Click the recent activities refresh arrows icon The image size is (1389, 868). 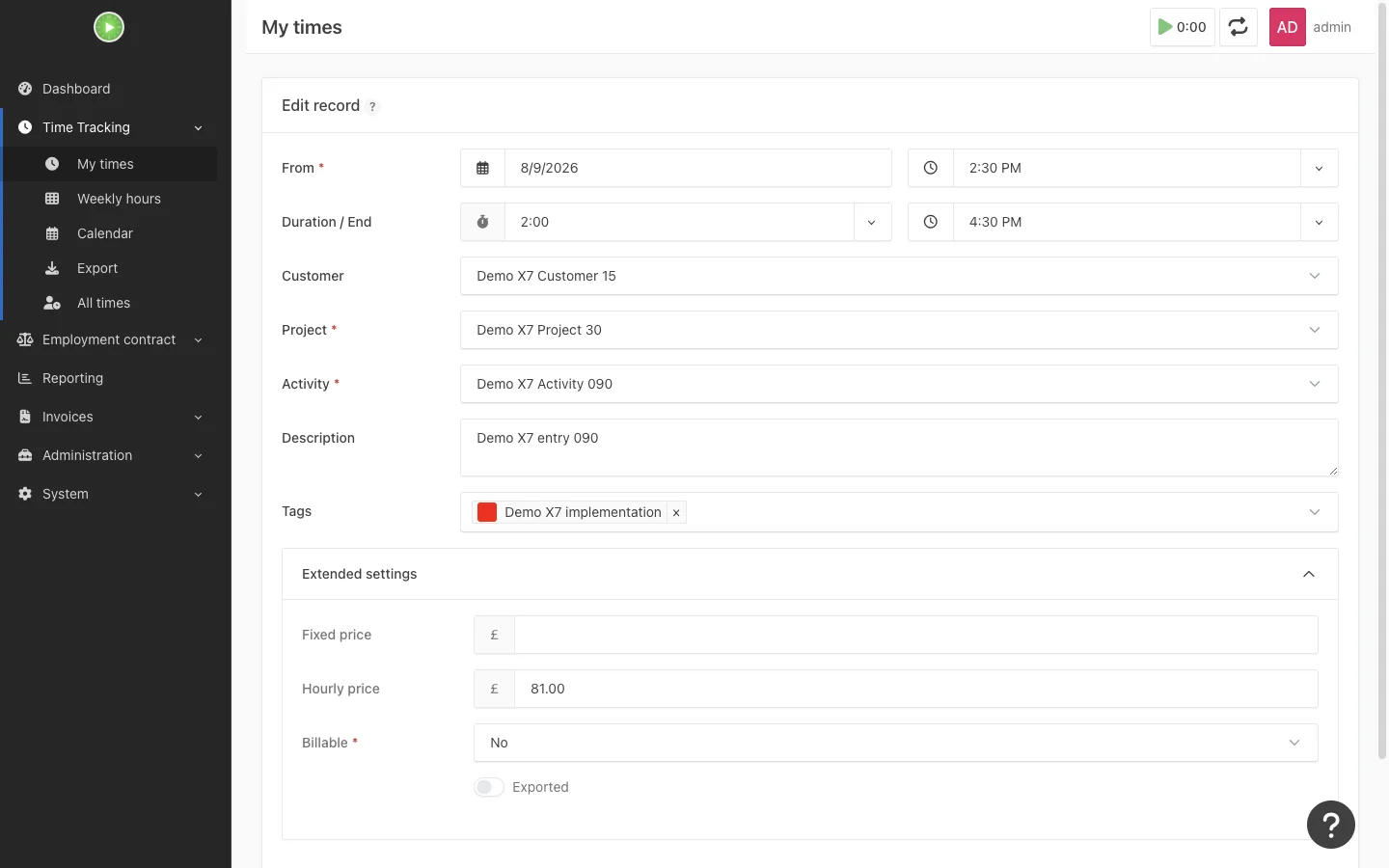point(1239,27)
